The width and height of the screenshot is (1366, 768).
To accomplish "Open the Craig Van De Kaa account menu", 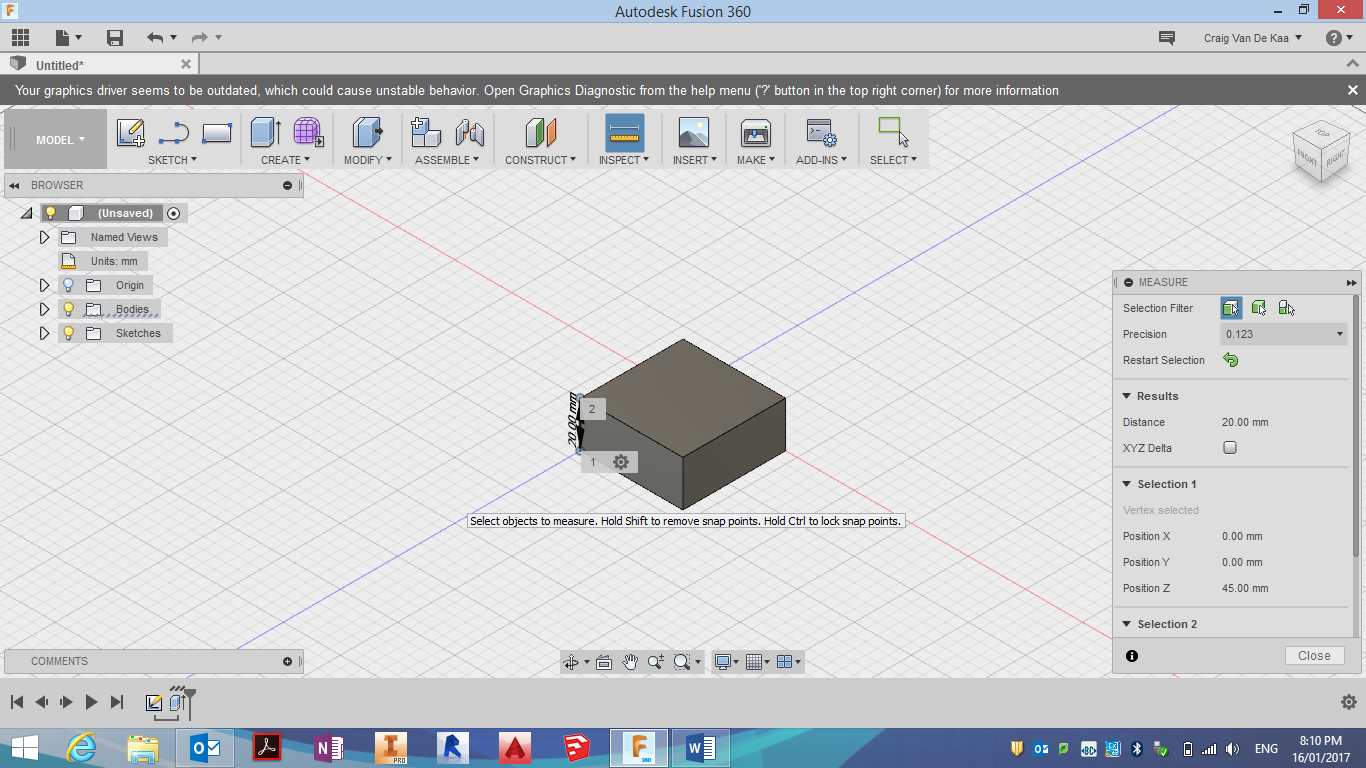I will [x=1253, y=38].
